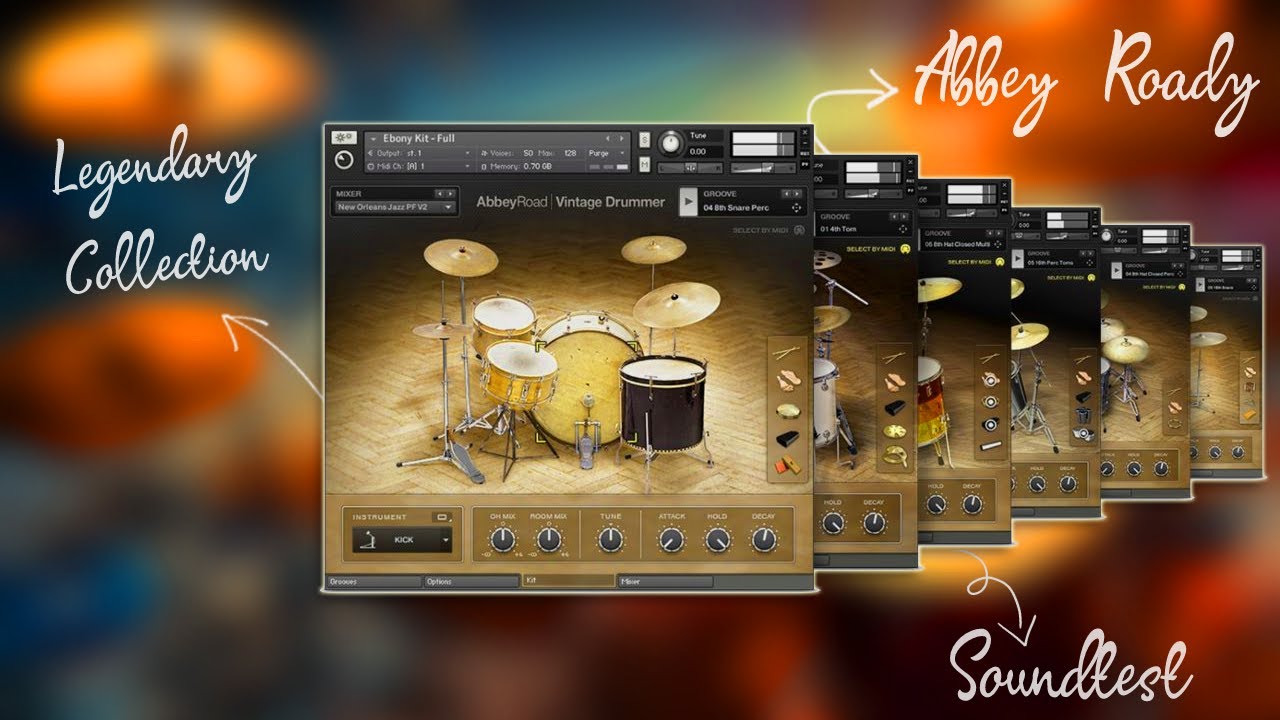Click the DECAY knob in 01 4th Tom window
1280x720 pixels.
pos(873,521)
